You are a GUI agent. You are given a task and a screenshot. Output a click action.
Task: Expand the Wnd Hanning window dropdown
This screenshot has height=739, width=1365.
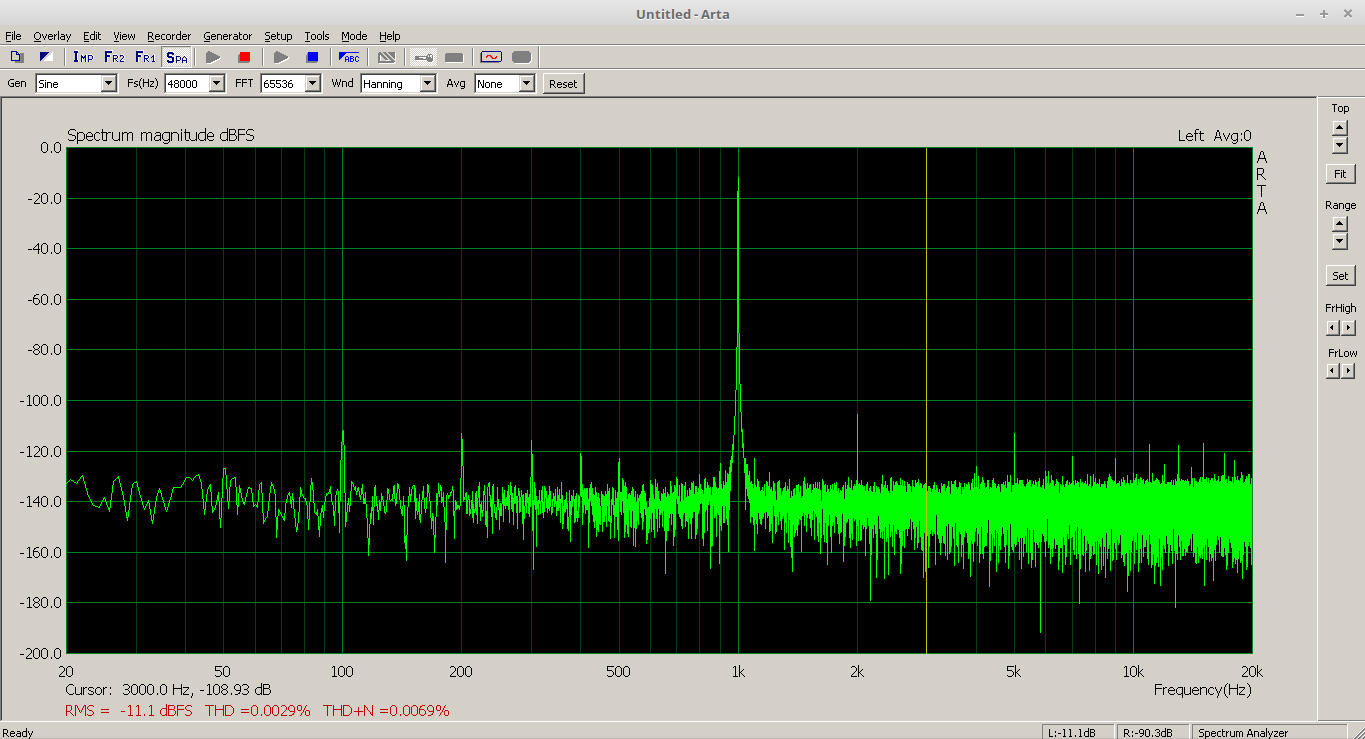click(427, 84)
